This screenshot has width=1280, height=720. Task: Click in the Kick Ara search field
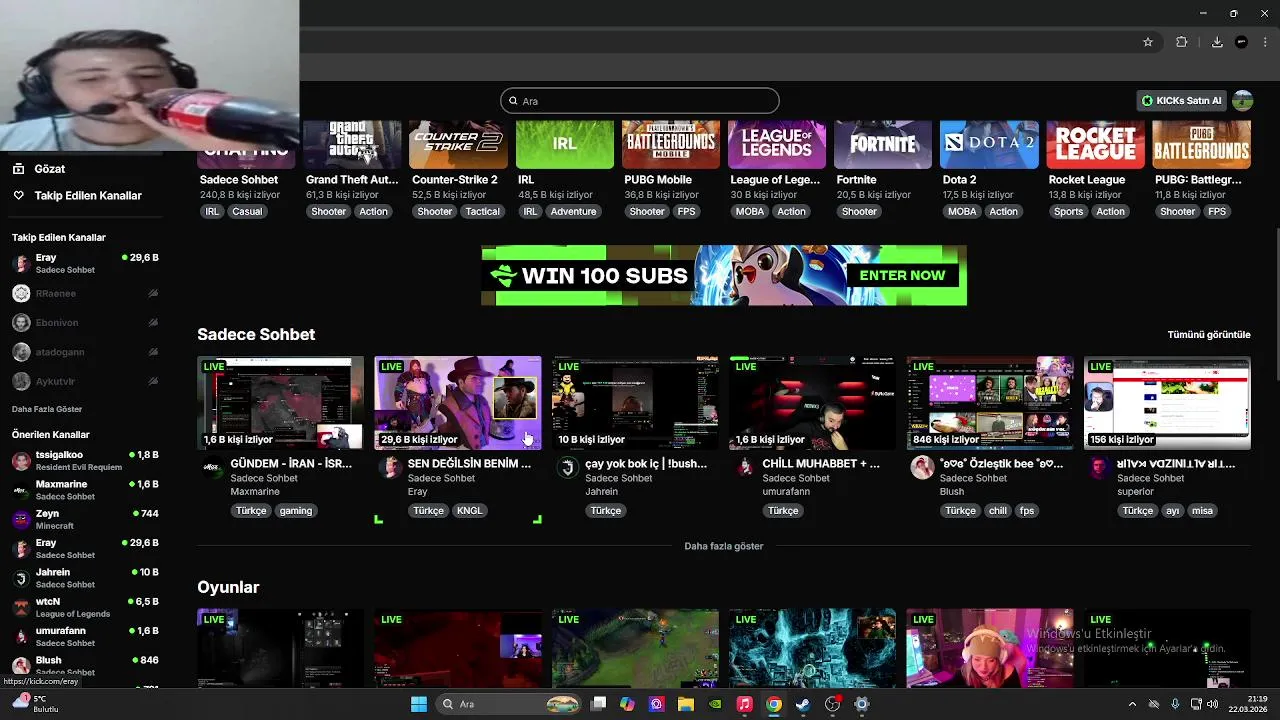point(640,101)
